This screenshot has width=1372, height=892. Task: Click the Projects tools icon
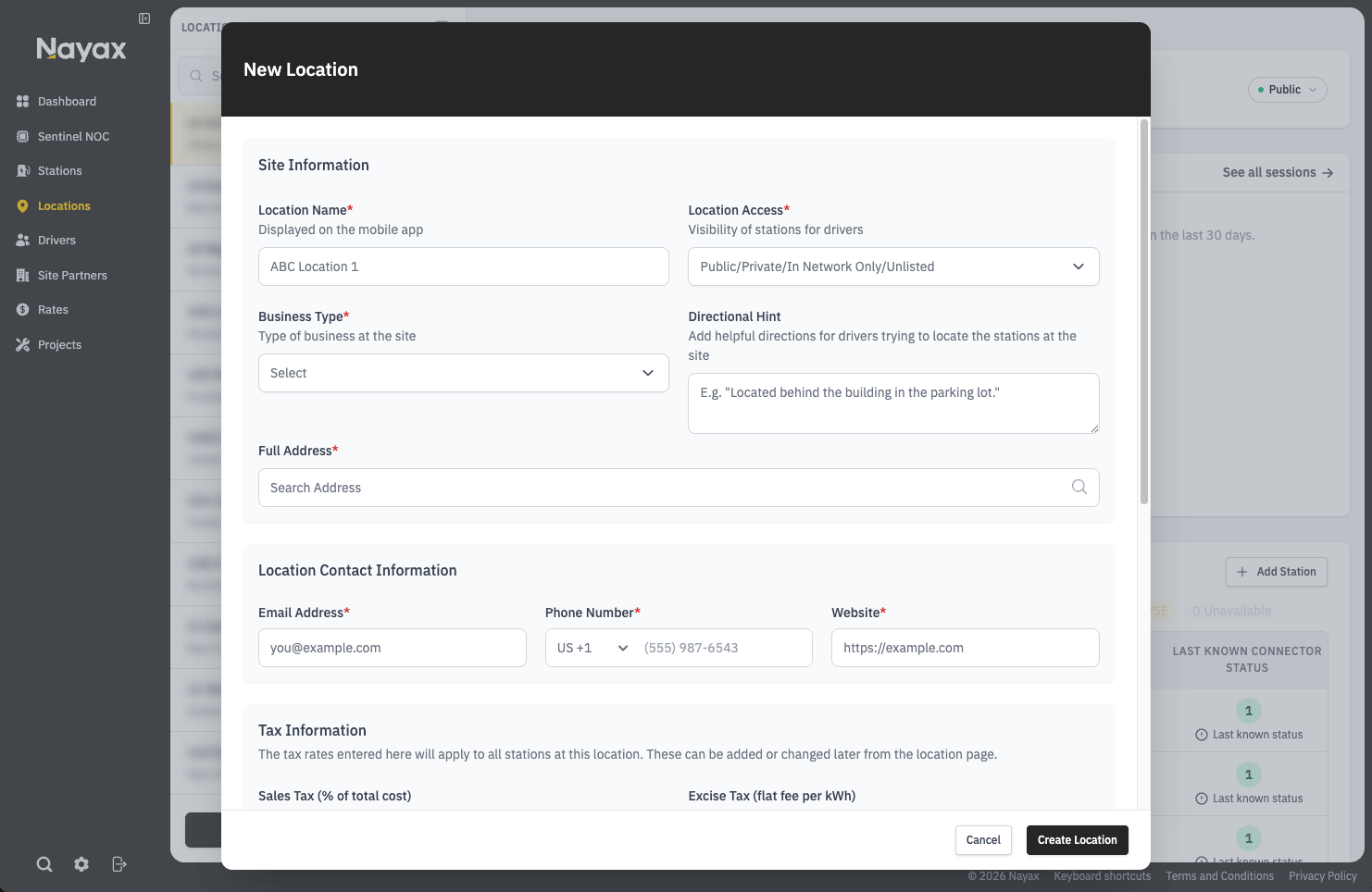[23, 345]
